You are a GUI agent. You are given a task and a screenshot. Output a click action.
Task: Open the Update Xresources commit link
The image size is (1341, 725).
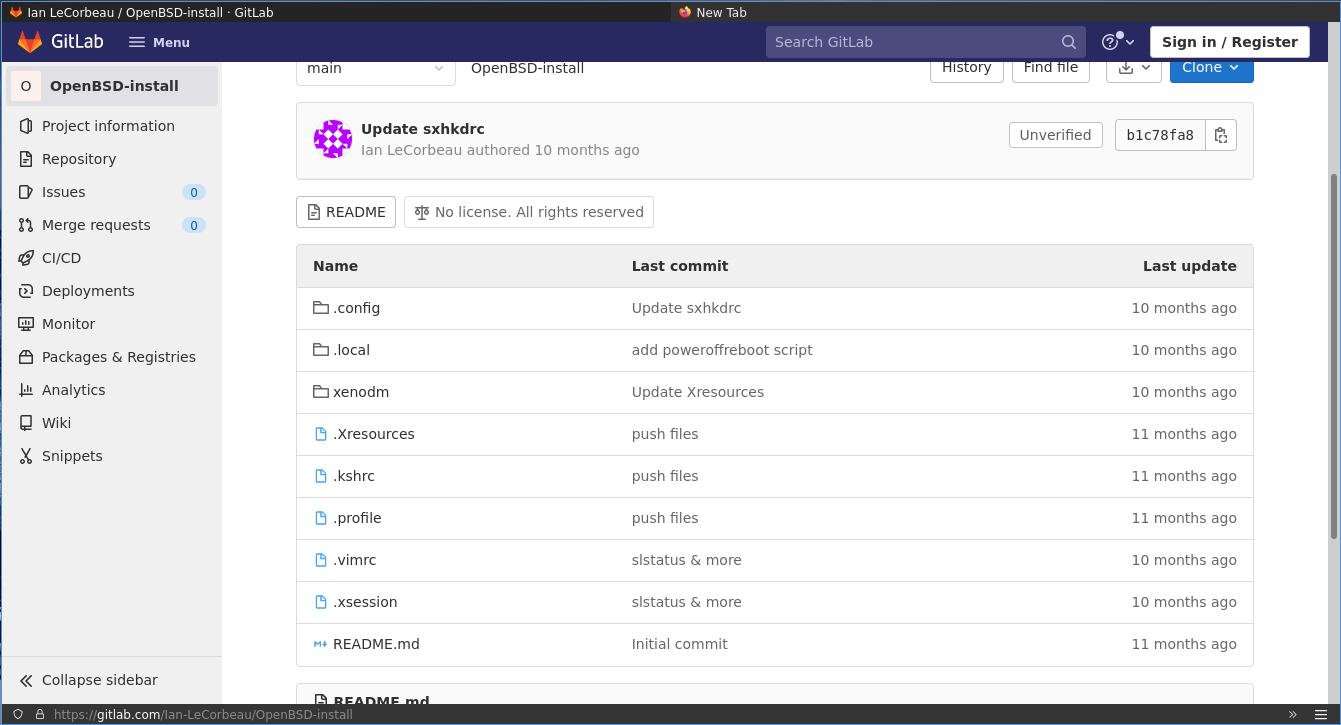pos(698,392)
